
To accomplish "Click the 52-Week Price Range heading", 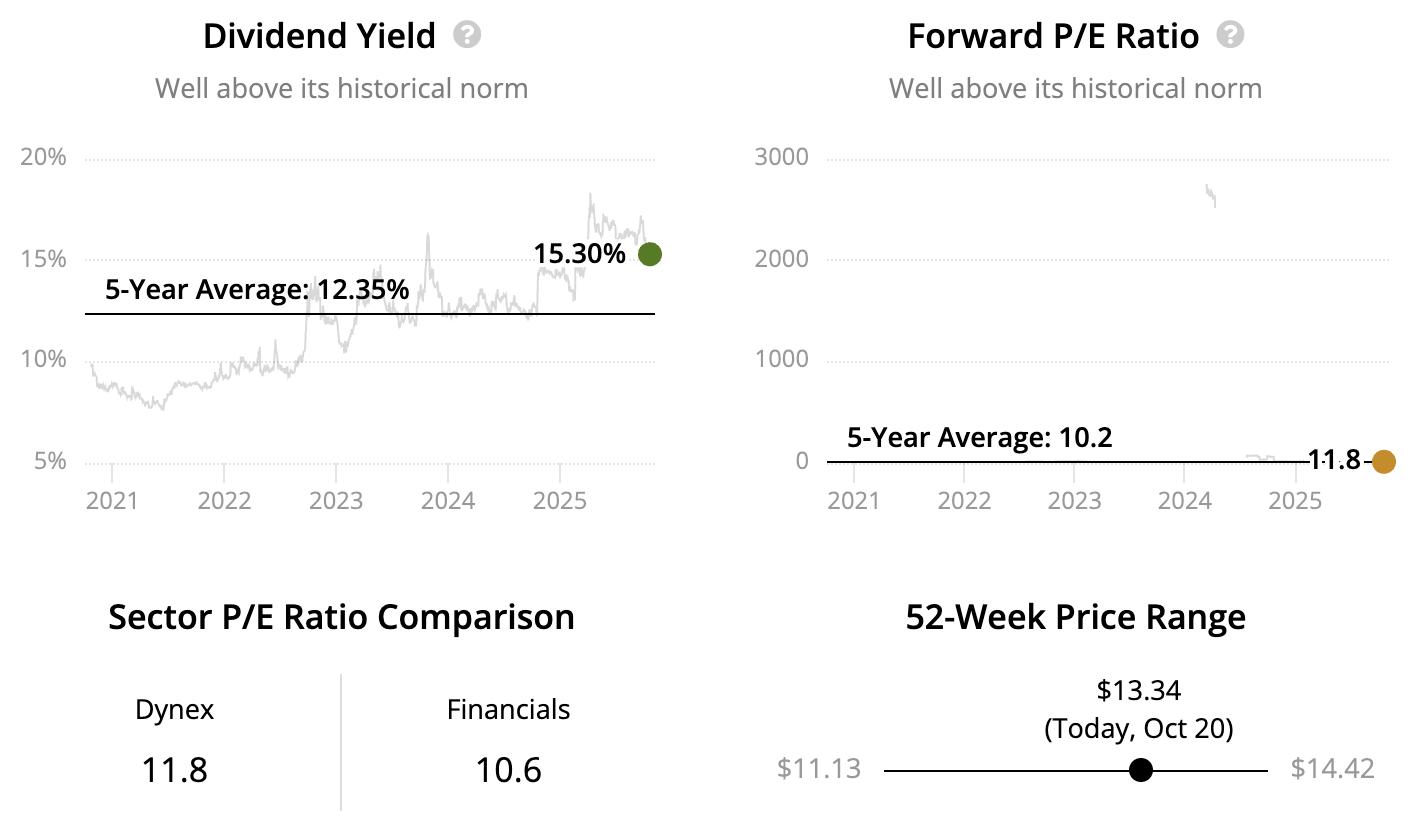I will pyautogui.click(x=1075, y=617).
